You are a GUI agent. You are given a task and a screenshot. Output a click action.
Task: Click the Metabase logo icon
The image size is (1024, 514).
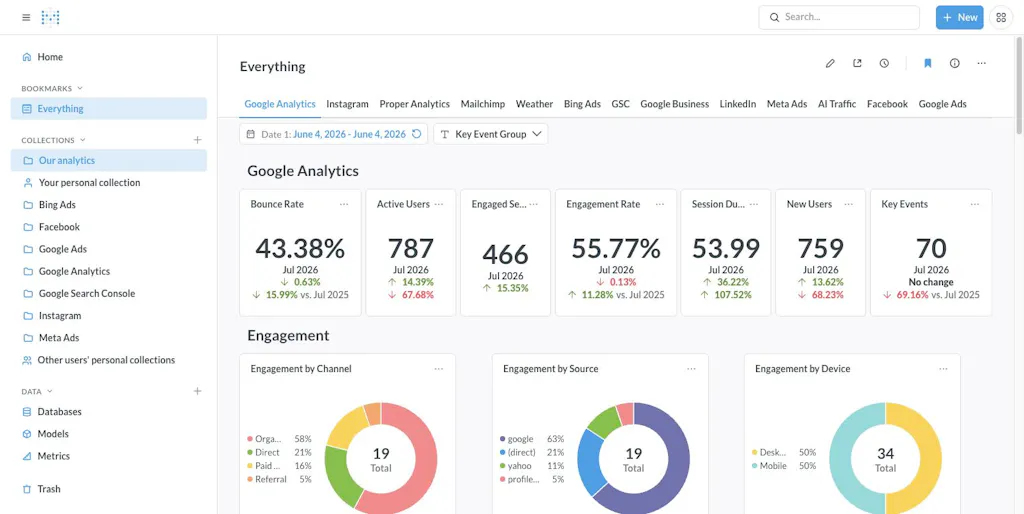click(50, 18)
